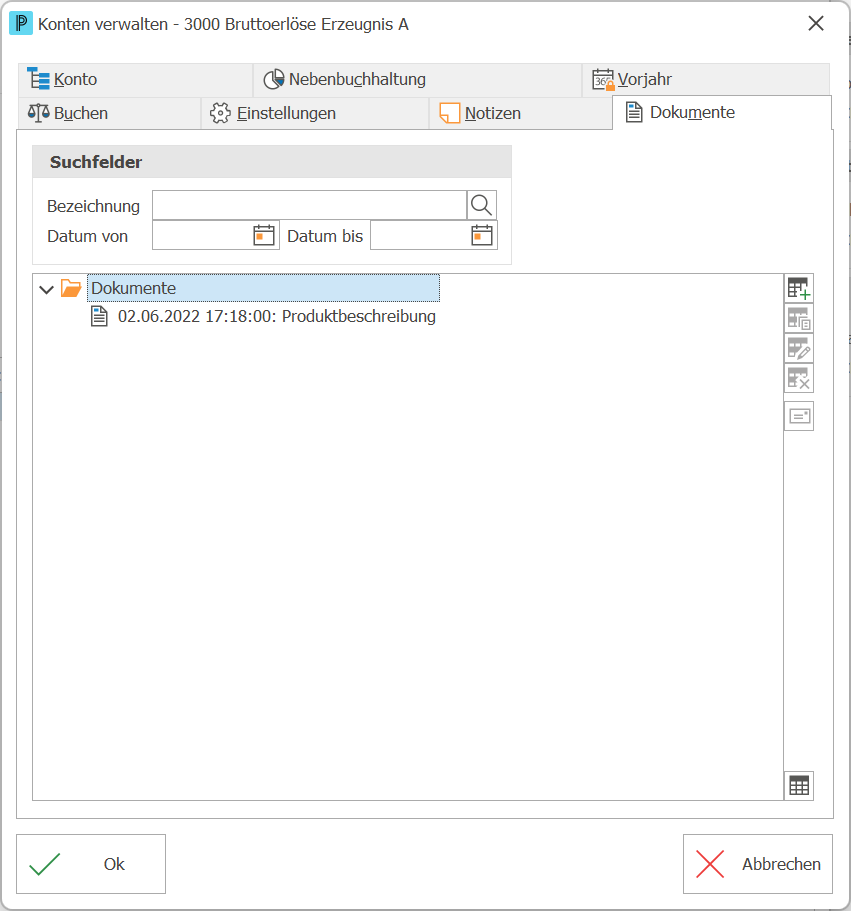Screen dimensions: 851x911
Task: Open the calendar picker for Datum von
Action: click(x=264, y=235)
